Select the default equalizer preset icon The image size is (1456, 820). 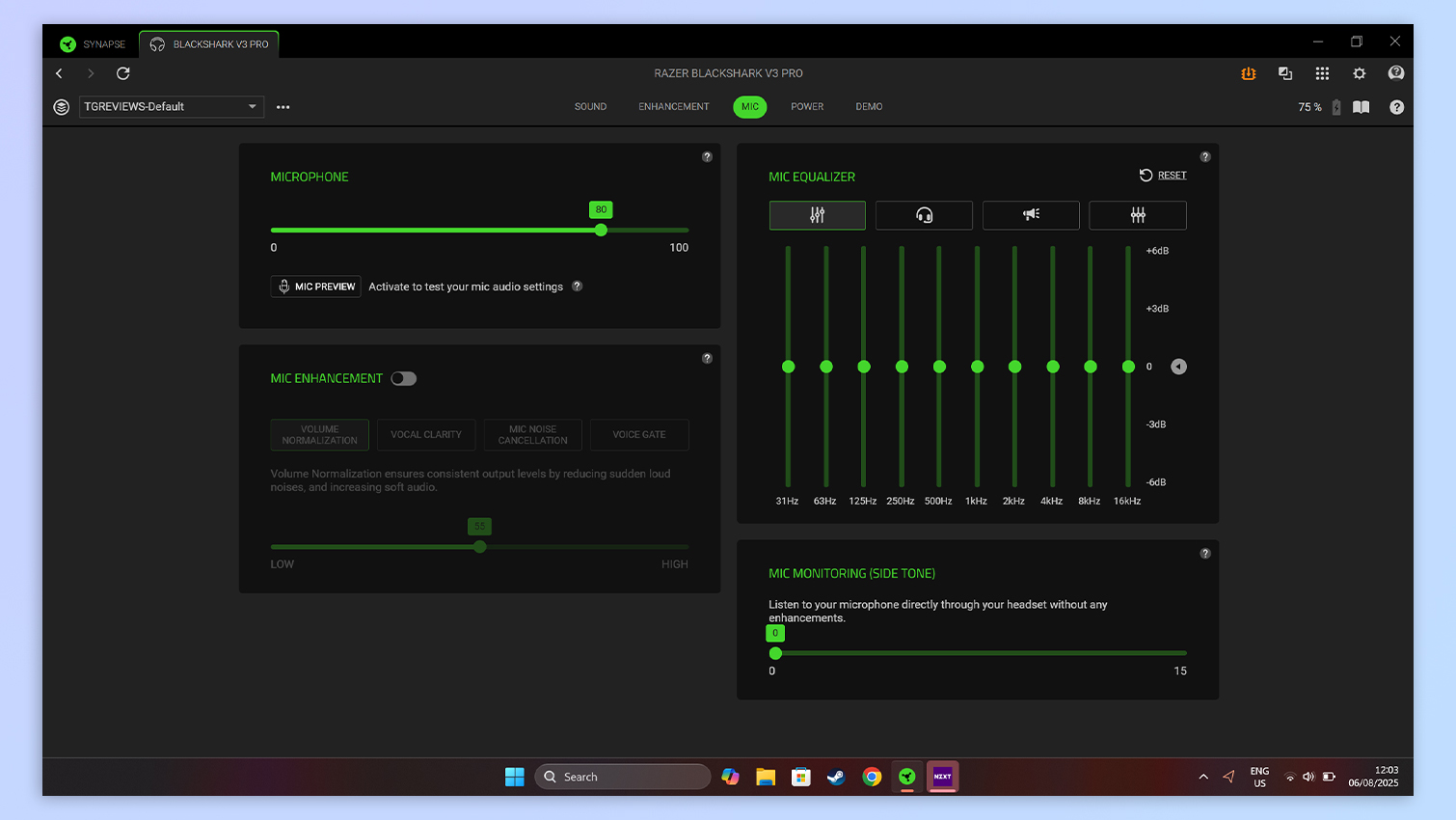coord(818,215)
